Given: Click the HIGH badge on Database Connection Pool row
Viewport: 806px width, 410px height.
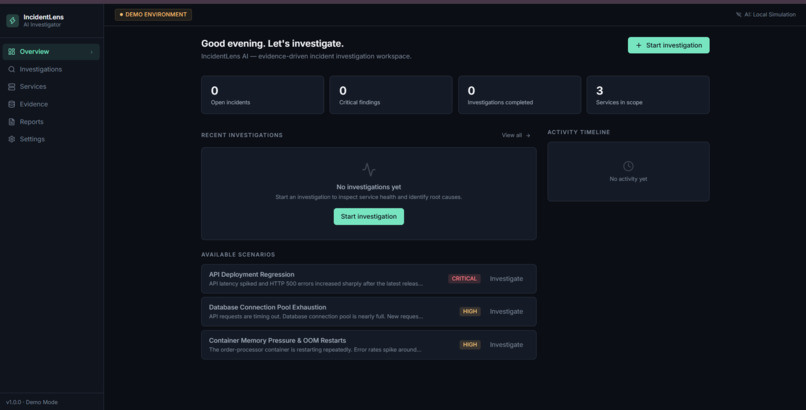Looking at the screenshot, I should (x=470, y=311).
